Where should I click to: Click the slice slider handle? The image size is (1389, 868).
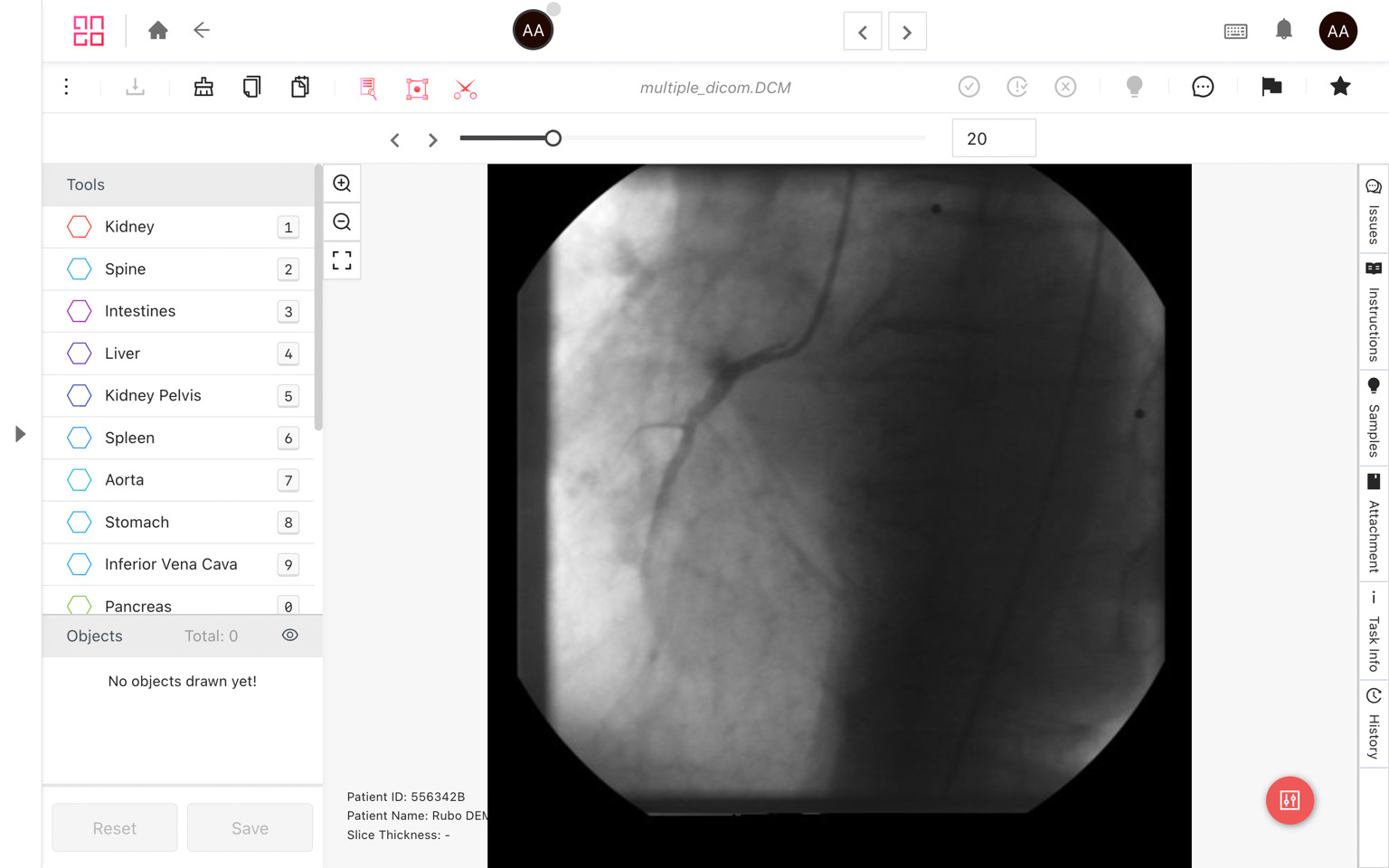coord(553,138)
